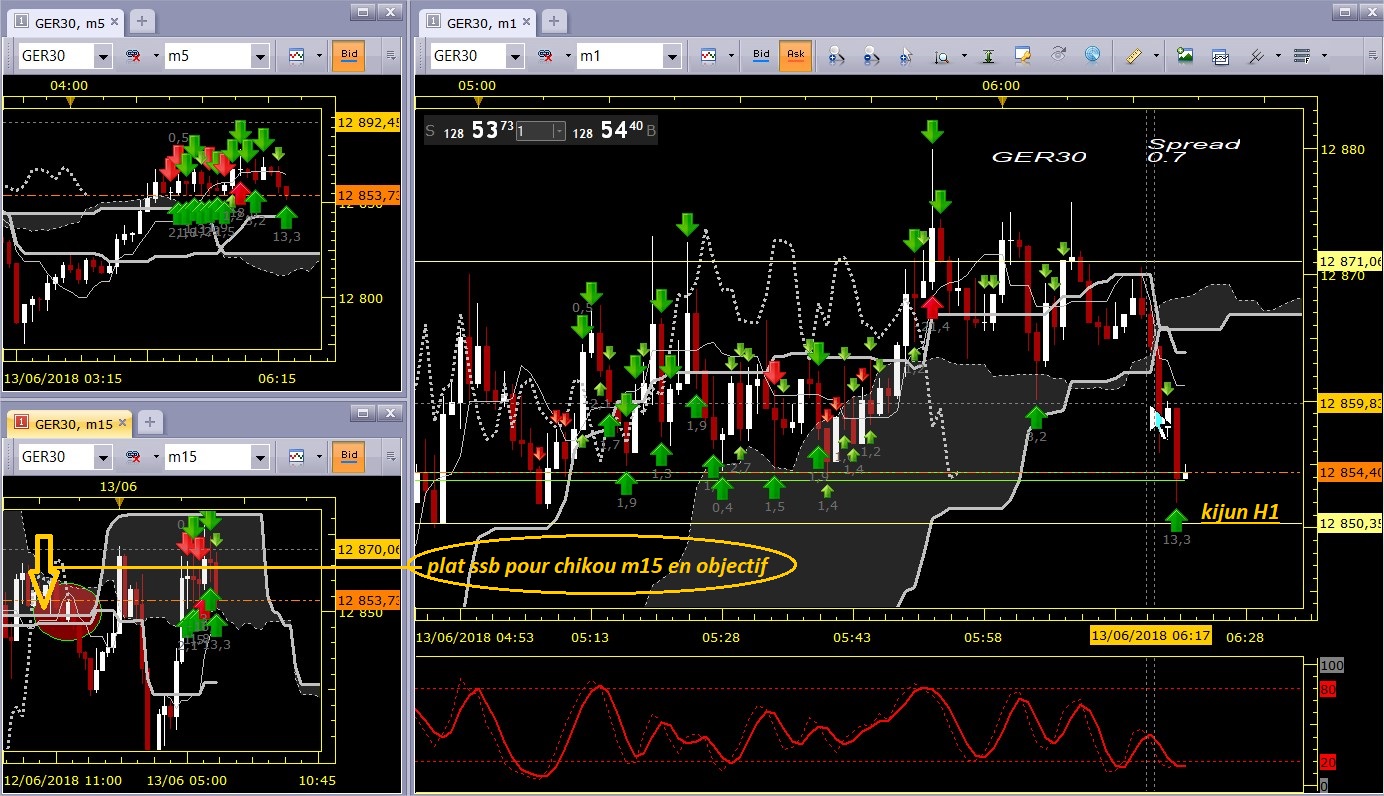The image size is (1384, 796).
Task: Click the 13/06/2018 06:17 crosshair time label
Action: point(1150,636)
